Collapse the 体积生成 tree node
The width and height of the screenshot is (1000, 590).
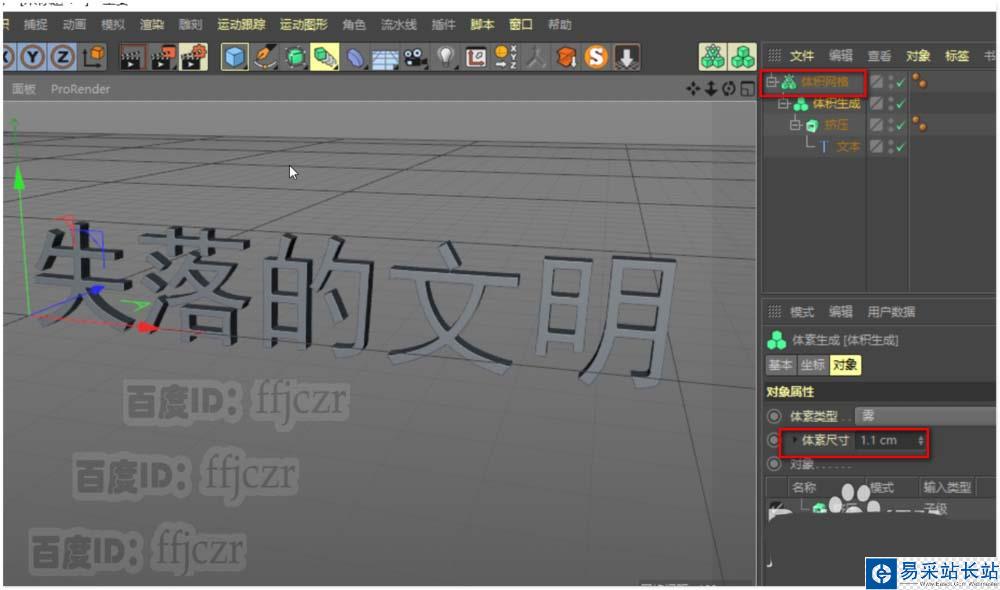point(784,103)
